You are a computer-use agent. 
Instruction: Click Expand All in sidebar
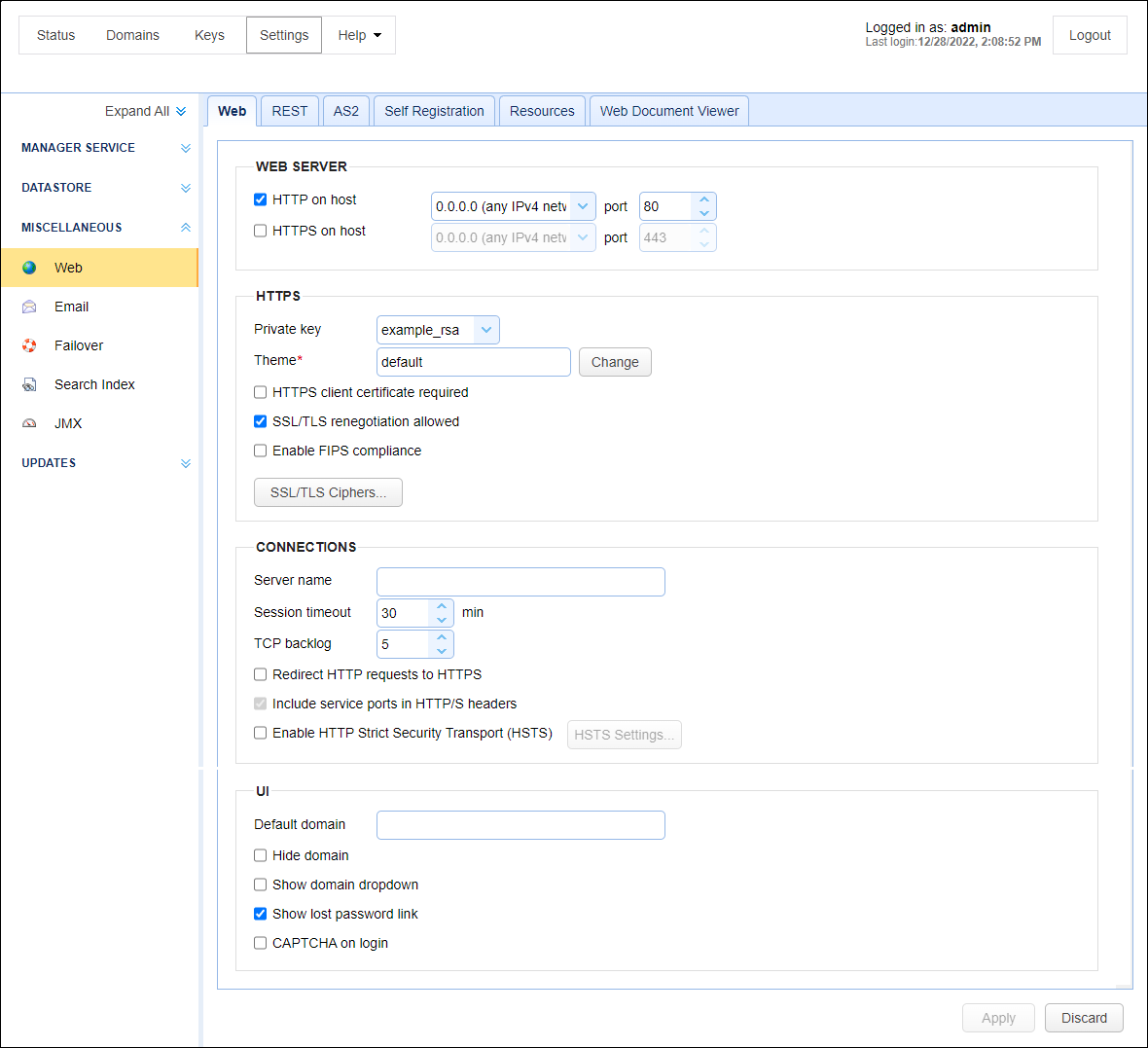145,111
